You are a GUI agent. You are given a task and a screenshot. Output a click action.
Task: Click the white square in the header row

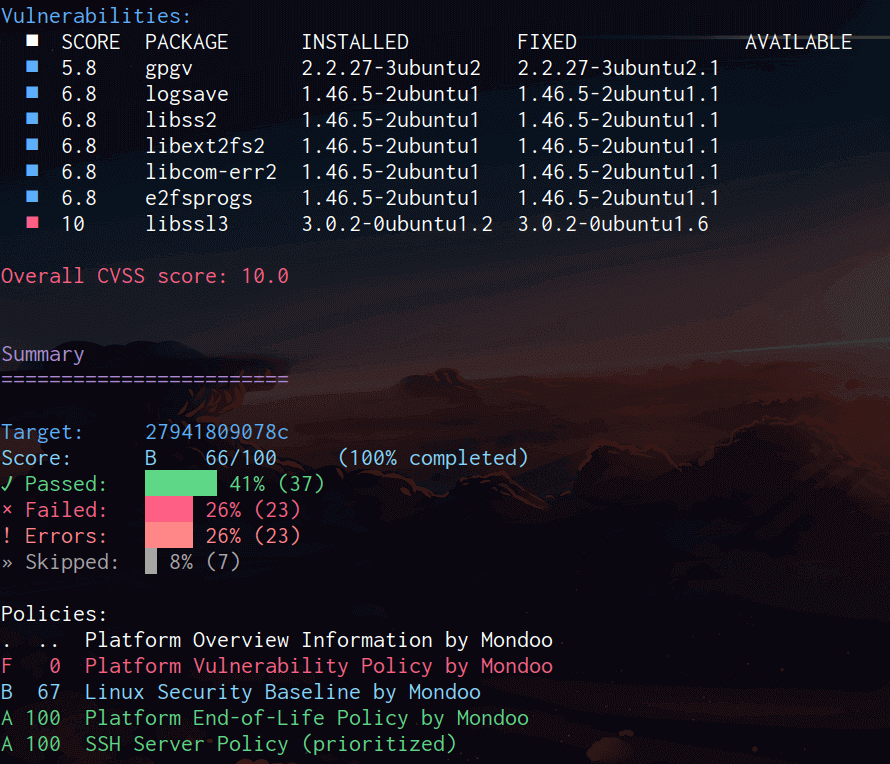click(33, 42)
